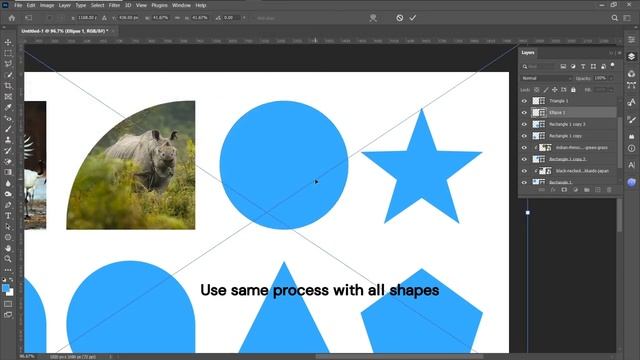
Task: Switch to the Untitled-1 document tab
Action: pos(64,31)
